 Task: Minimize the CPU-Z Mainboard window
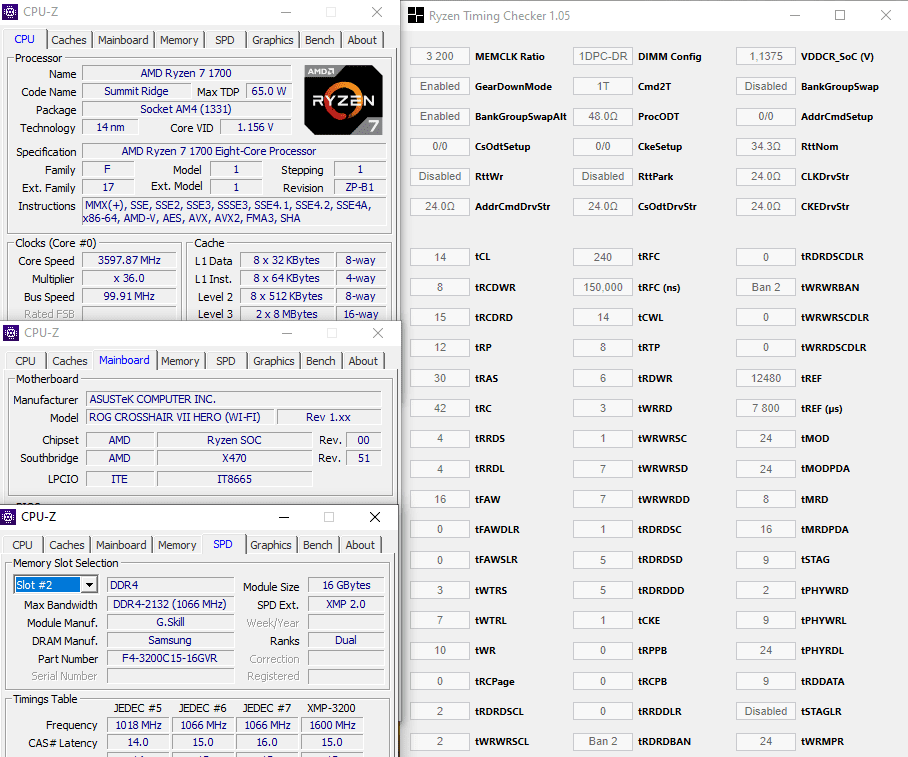tap(287, 333)
